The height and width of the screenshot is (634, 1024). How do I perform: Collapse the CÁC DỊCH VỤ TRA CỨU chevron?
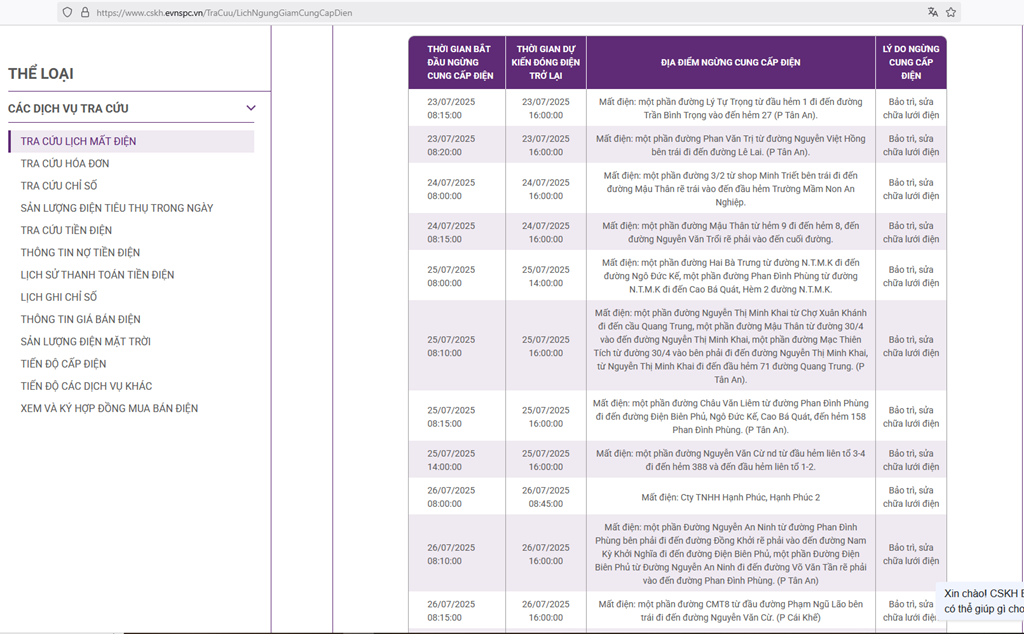(251, 108)
